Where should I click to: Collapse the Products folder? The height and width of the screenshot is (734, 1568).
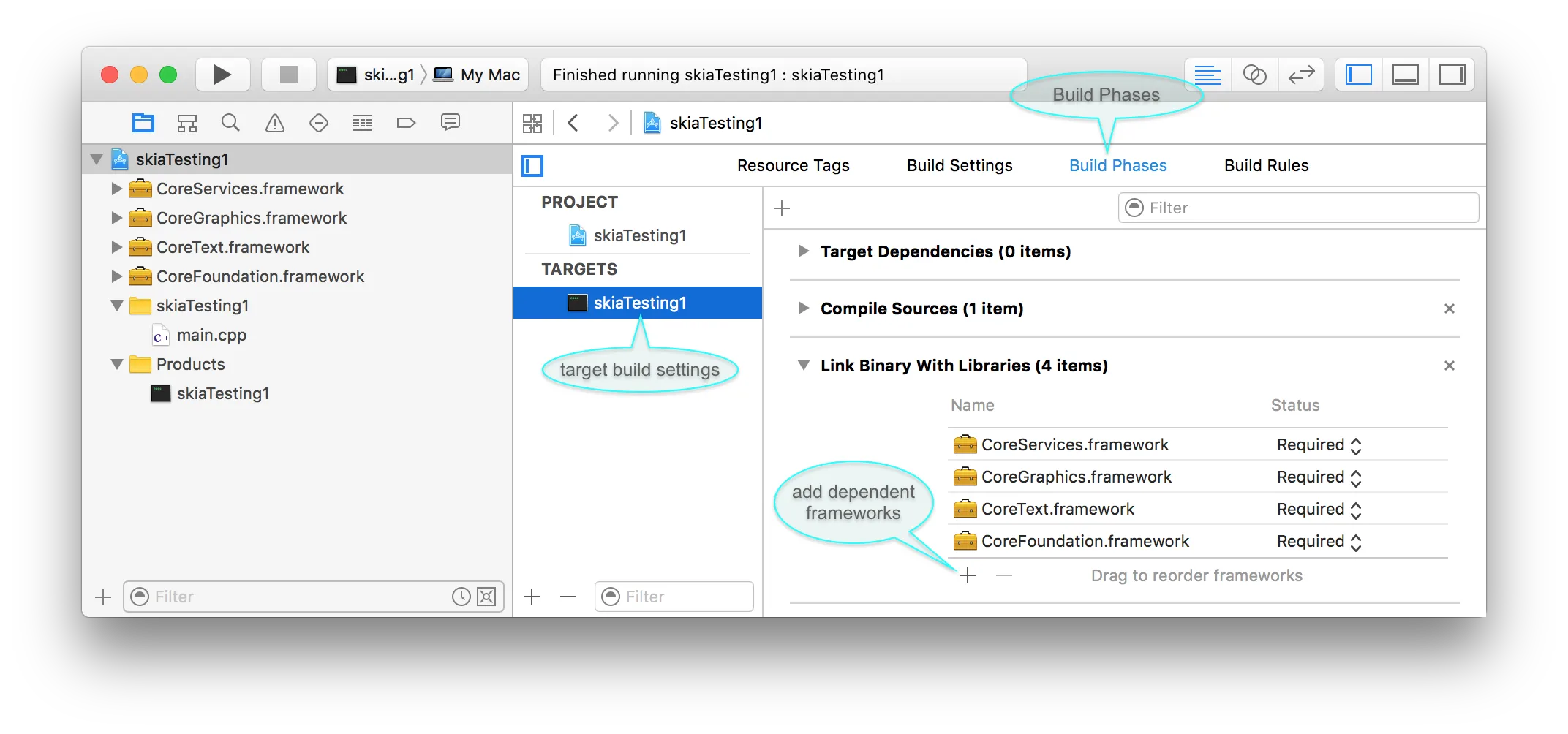click(x=117, y=364)
